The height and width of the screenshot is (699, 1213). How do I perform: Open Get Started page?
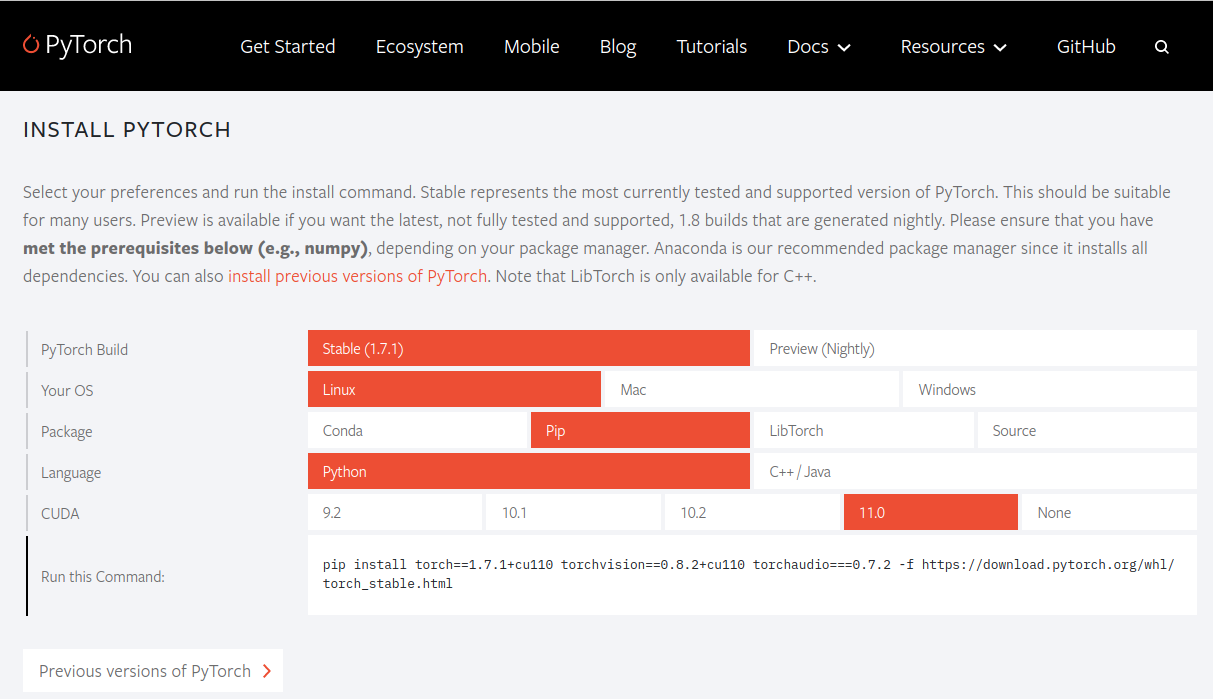(x=288, y=46)
